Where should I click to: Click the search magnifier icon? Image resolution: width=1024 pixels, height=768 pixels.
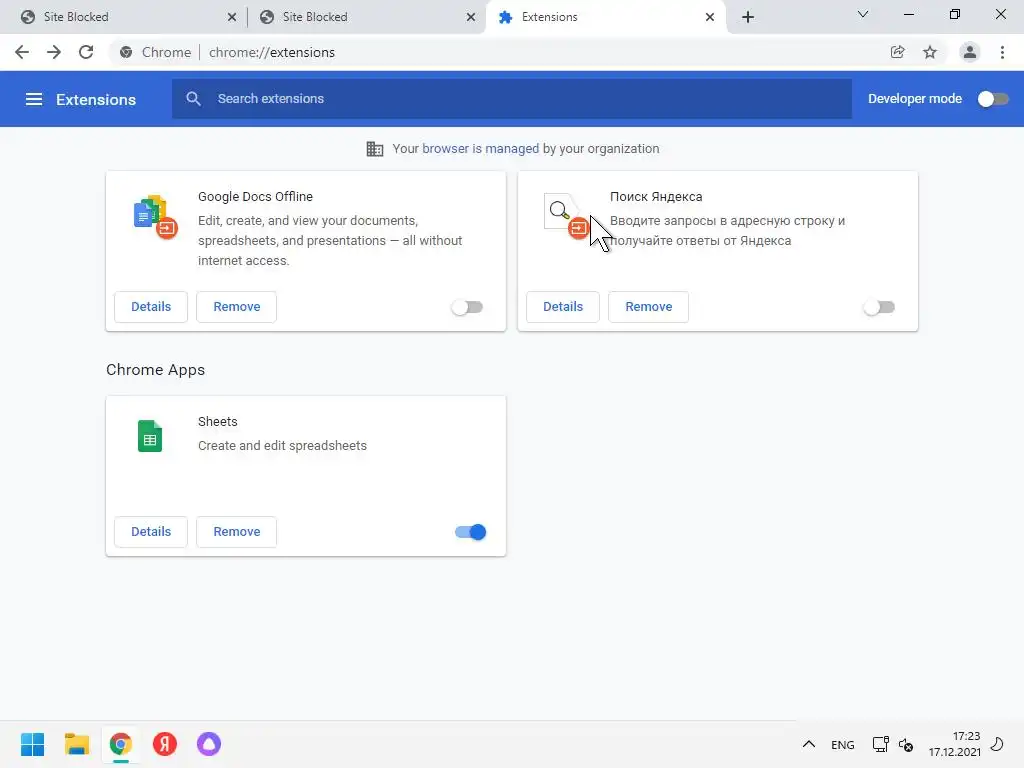(193, 99)
